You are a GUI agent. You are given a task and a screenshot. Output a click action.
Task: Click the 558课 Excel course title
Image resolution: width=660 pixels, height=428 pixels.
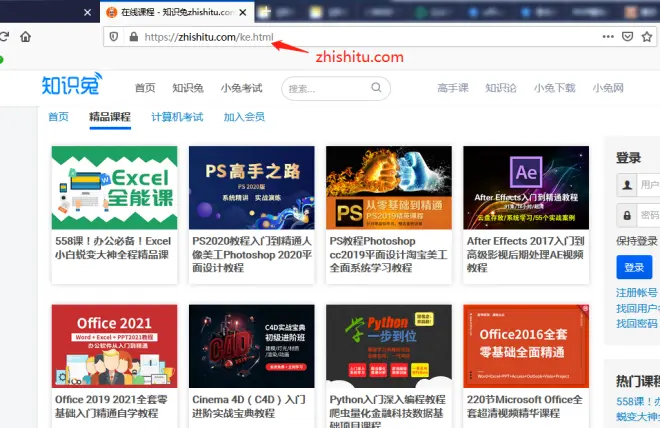113,248
